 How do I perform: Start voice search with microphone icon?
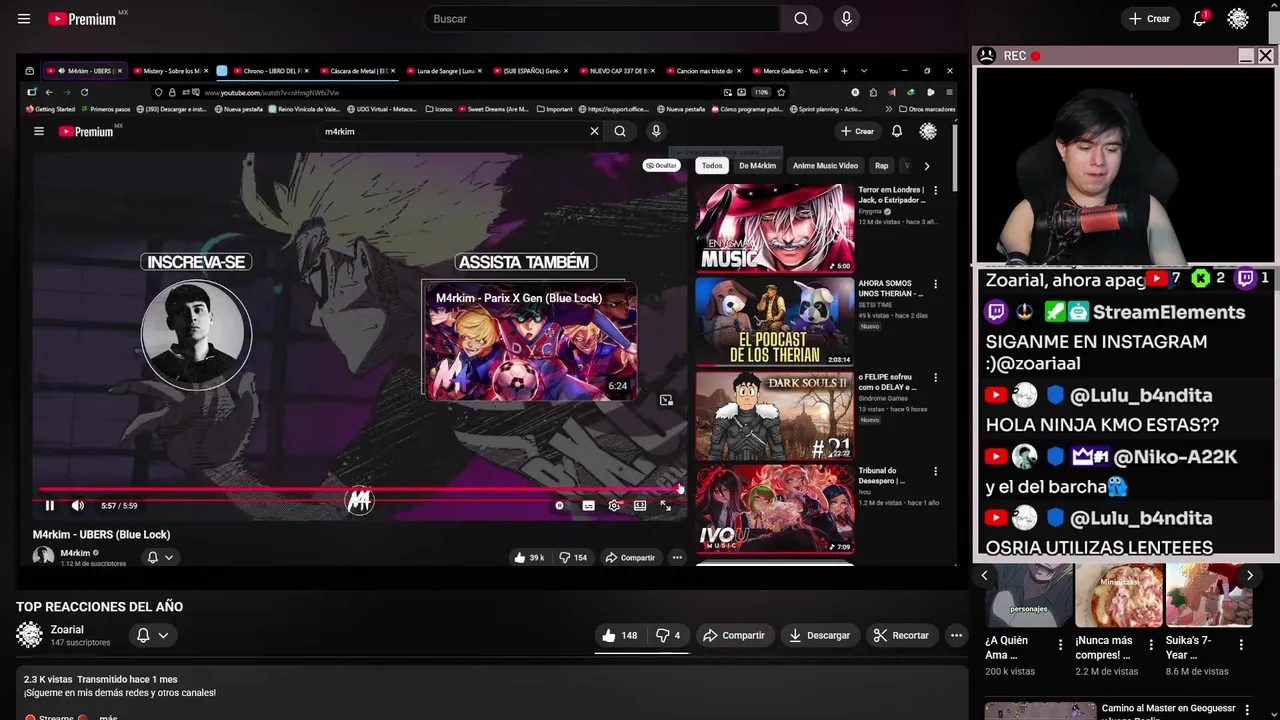[847, 19]
